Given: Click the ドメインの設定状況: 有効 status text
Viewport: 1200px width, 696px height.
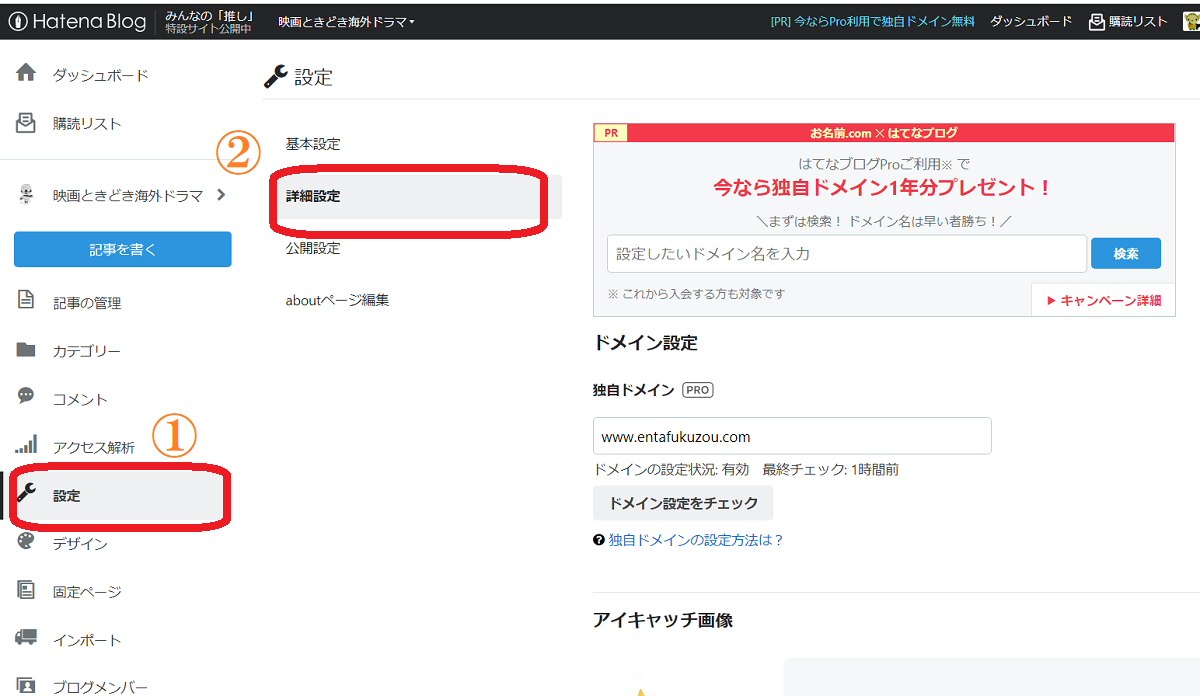Looking at the screenshot, I should (x=670, y=469).
